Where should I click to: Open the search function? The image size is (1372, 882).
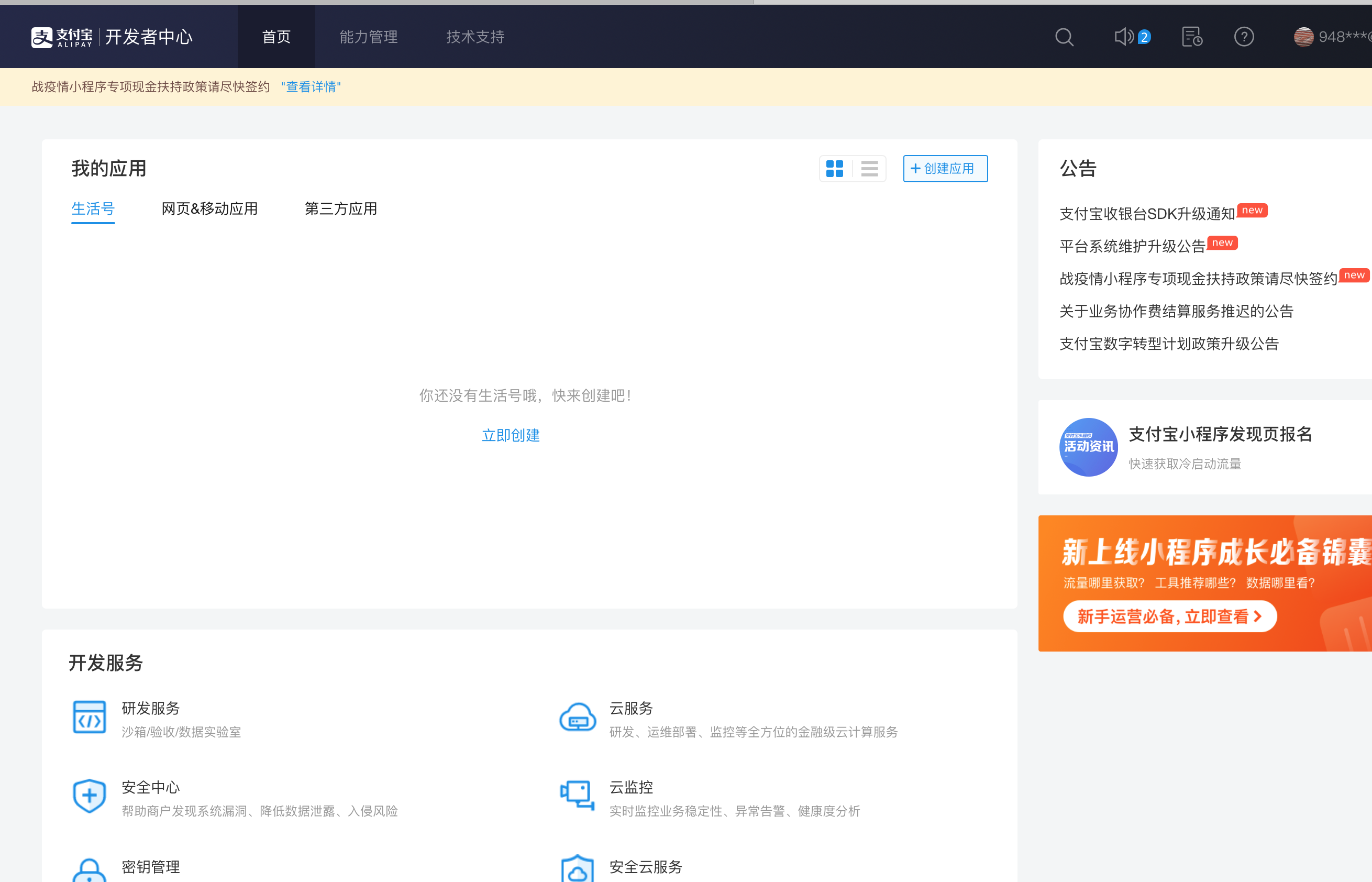point(1064,37)
